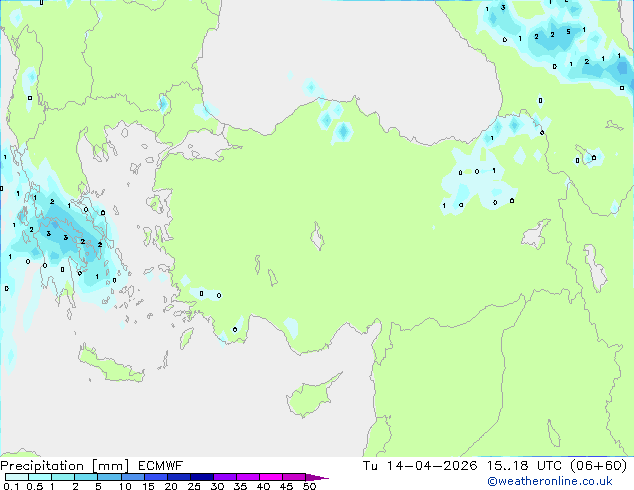Click the 30–35 mm purple legend swatch
This screenshot has height=490, width=634.
(x=225, y=477)
